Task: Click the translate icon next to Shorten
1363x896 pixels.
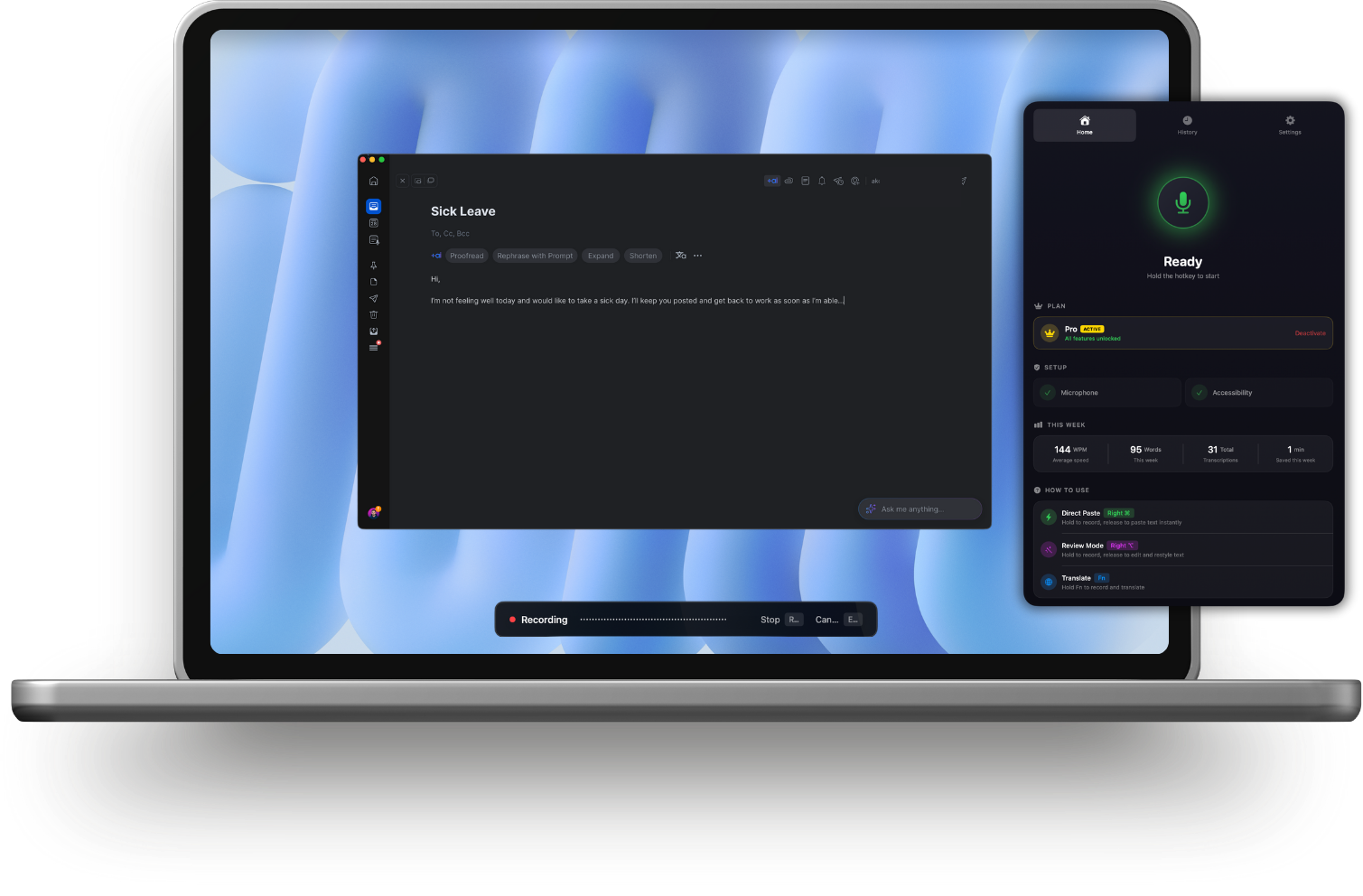Action: [x=680, y=256]
